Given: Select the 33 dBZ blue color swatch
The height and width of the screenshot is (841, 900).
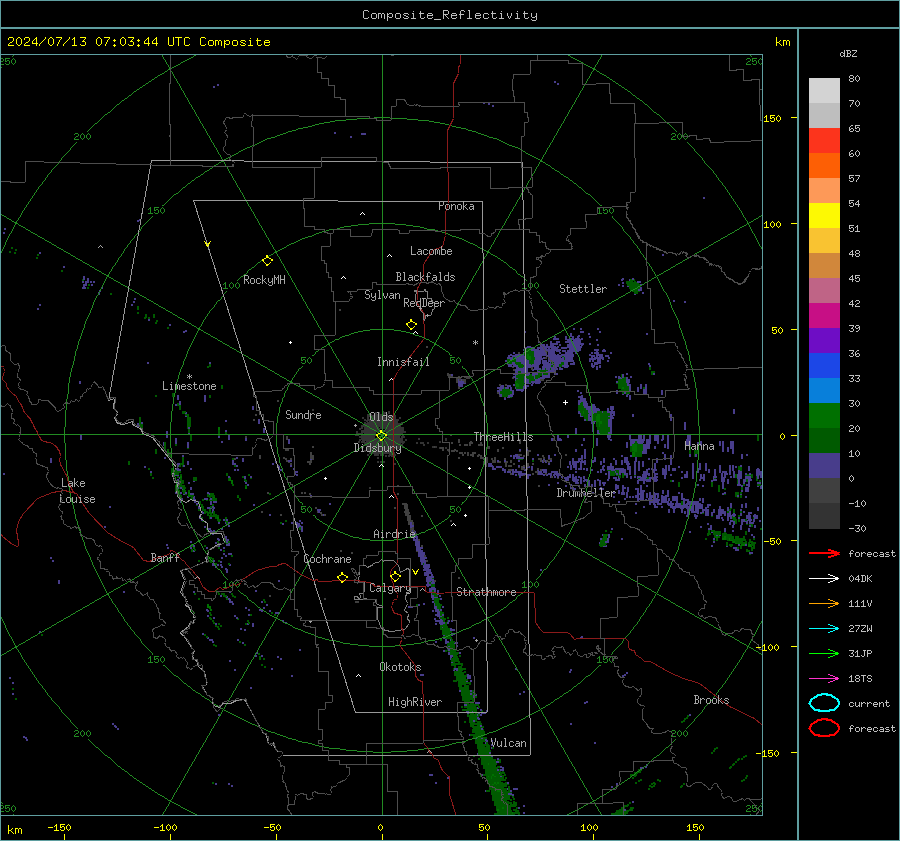Looking at the screenshot, I should point(824,365).
